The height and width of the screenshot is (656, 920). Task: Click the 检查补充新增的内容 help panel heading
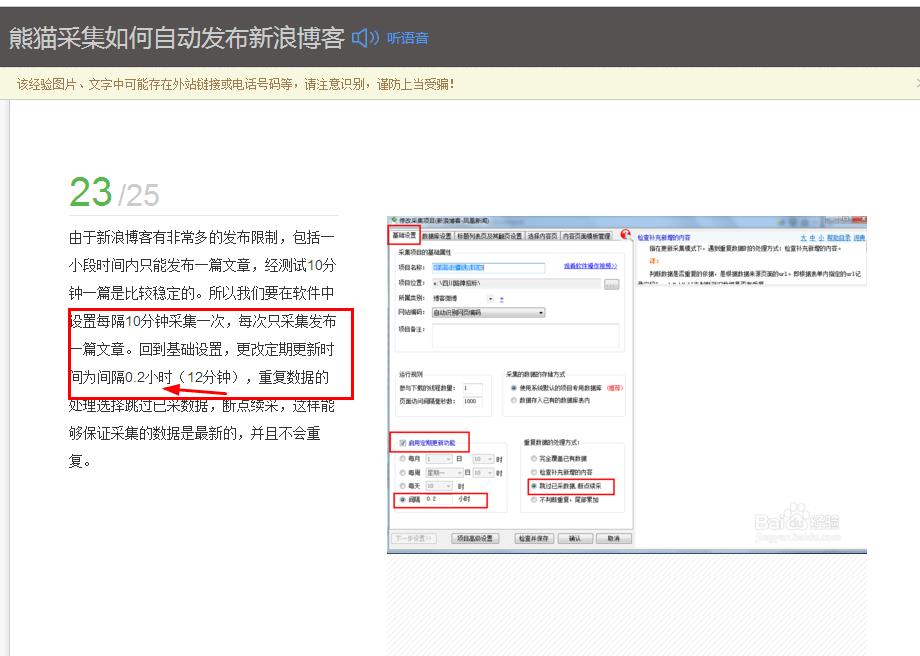click(664, 238)
